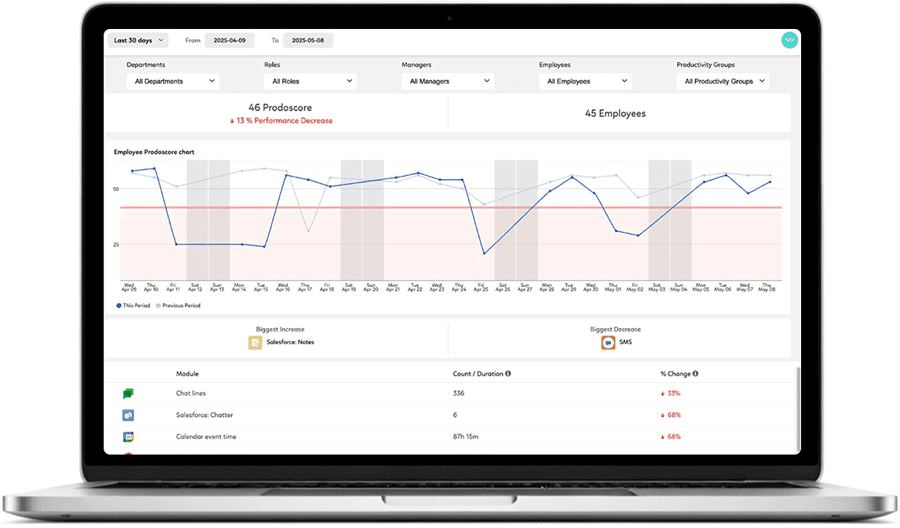Click the Thu May 08 x-axis label
900x528 pixels.
pyautogui.click(x=767, y=288)
